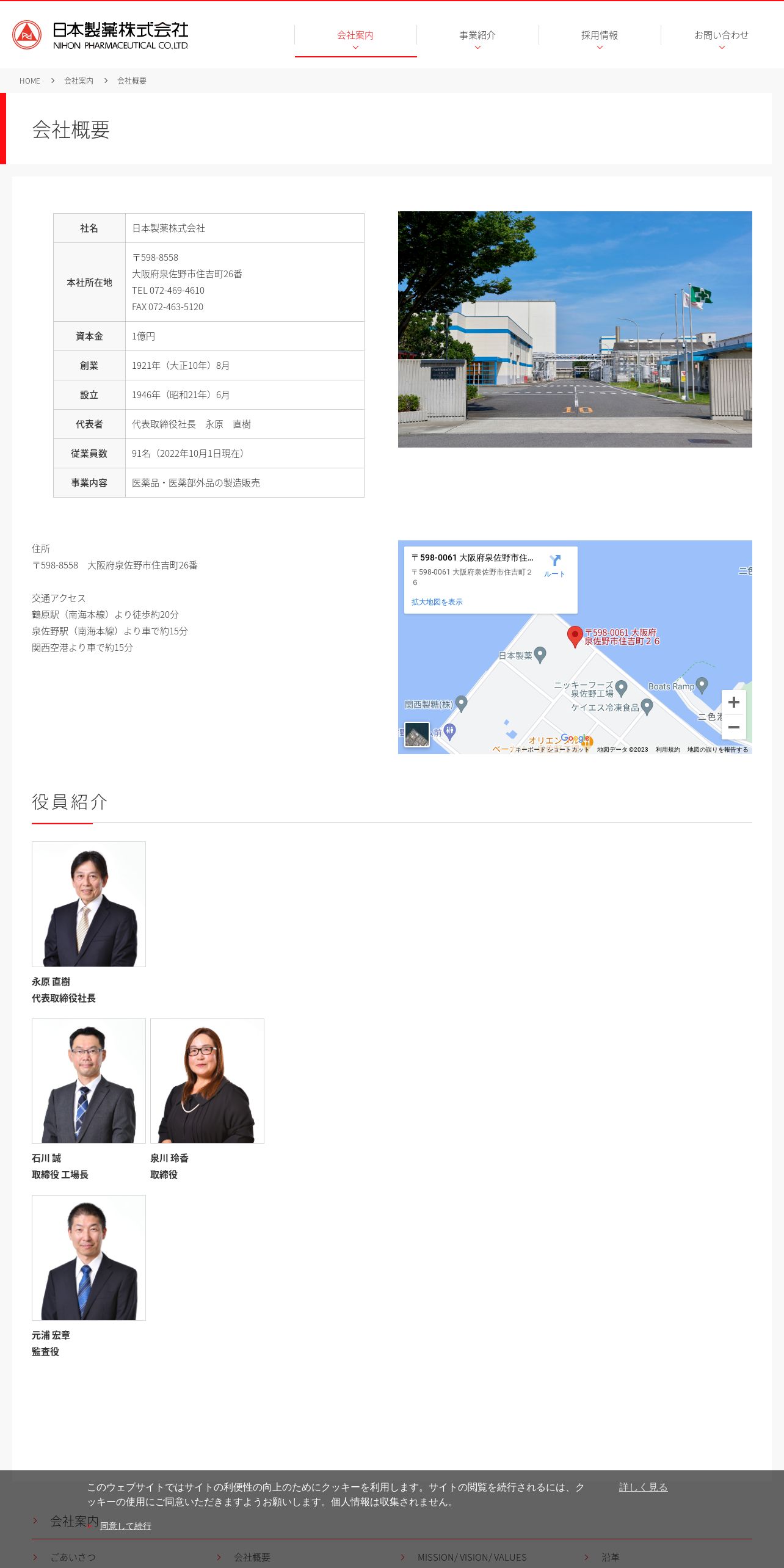Select the 1946年（昭和21年）6月 establishment cell
The height and width of the screenshot is (1568, 784).
[x=245, y=395]
